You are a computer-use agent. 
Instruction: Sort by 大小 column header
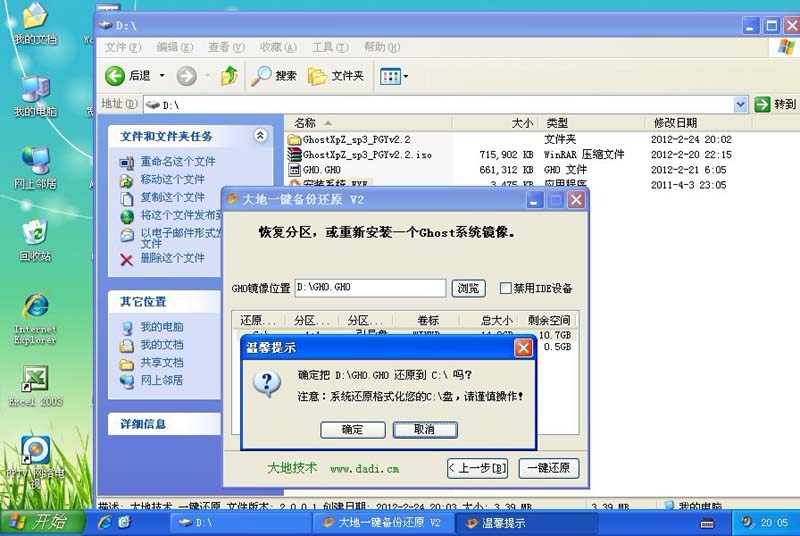point(495,123)
